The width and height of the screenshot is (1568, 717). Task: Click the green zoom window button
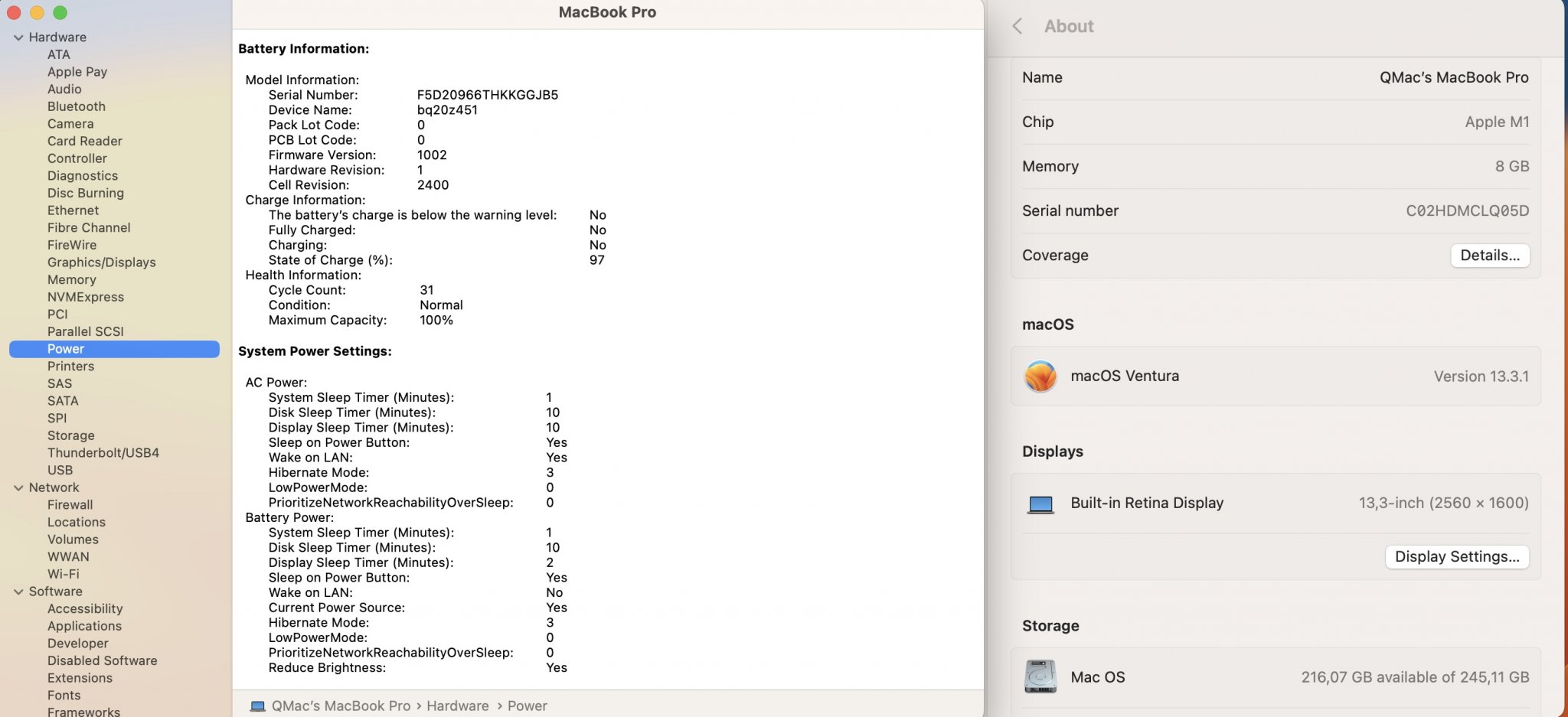tap(60, 13)
